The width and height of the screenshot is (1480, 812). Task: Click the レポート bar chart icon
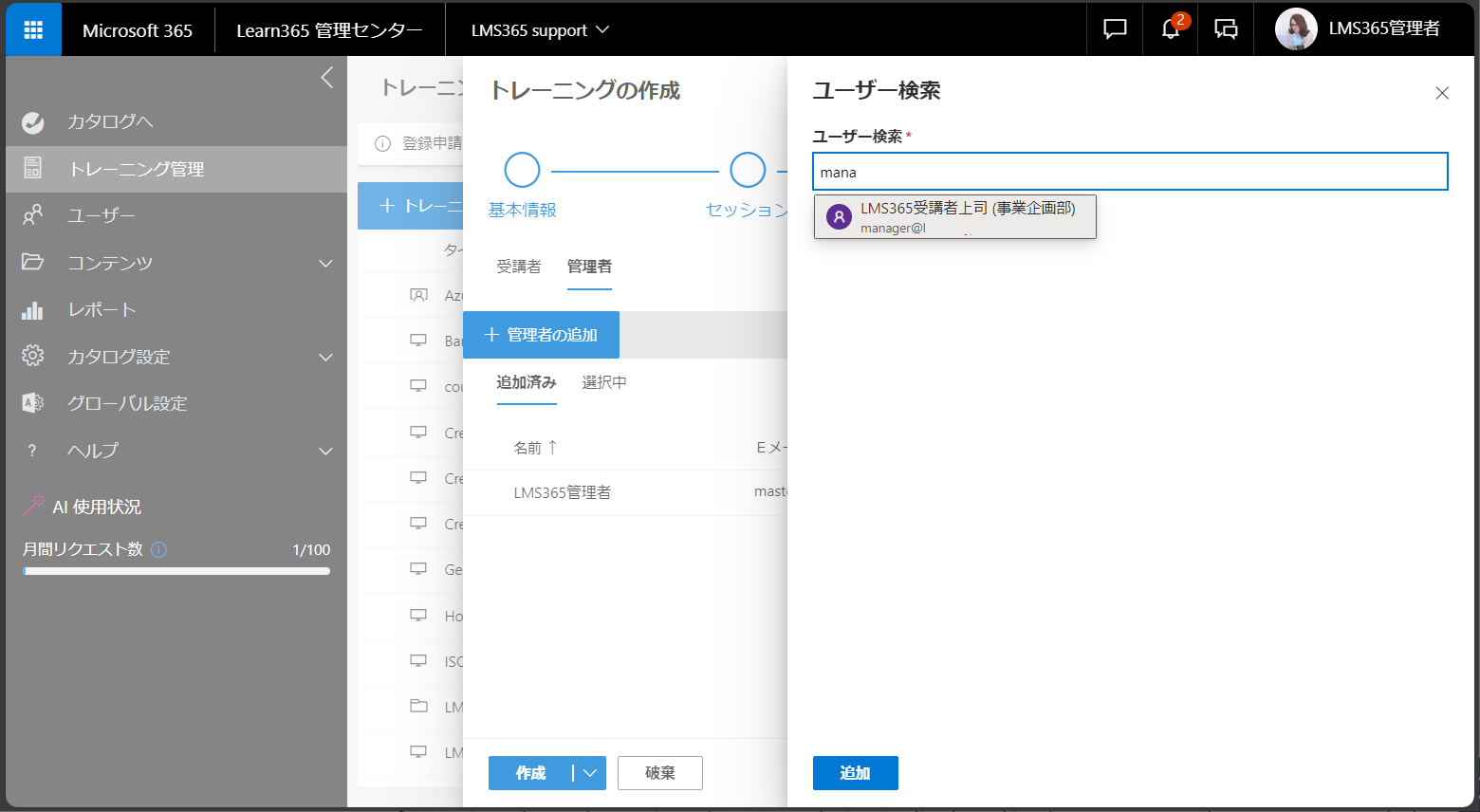33,310
